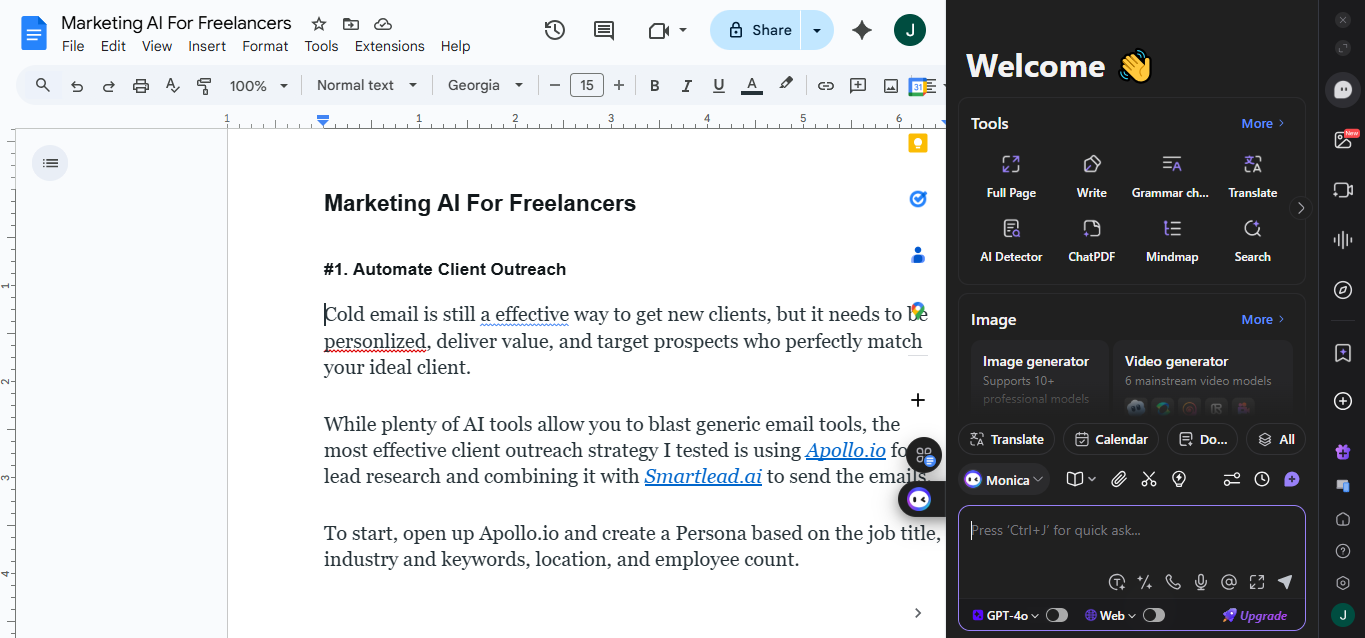The image size is (1365, 638).
Task: Open Monica's AI Detector tool
Action: 1011,240
